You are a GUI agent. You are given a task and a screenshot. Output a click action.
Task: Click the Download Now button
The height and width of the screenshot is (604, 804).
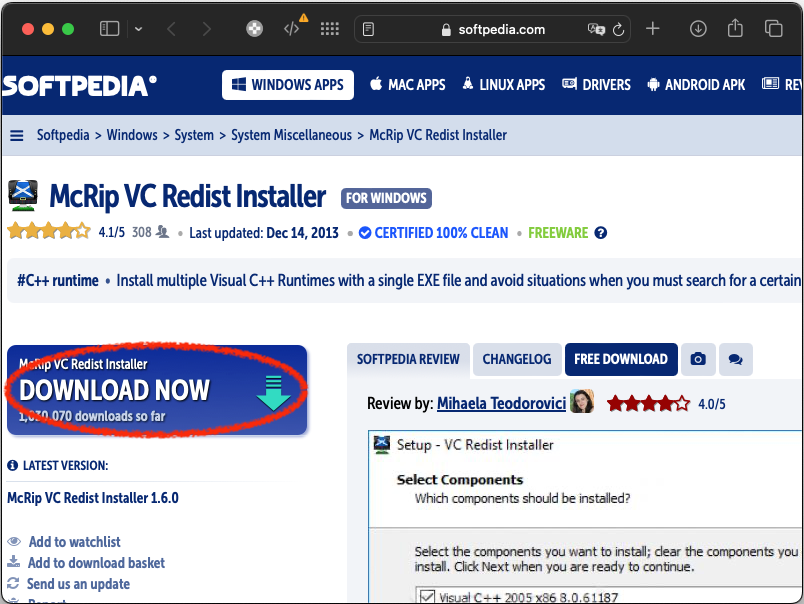157,390
